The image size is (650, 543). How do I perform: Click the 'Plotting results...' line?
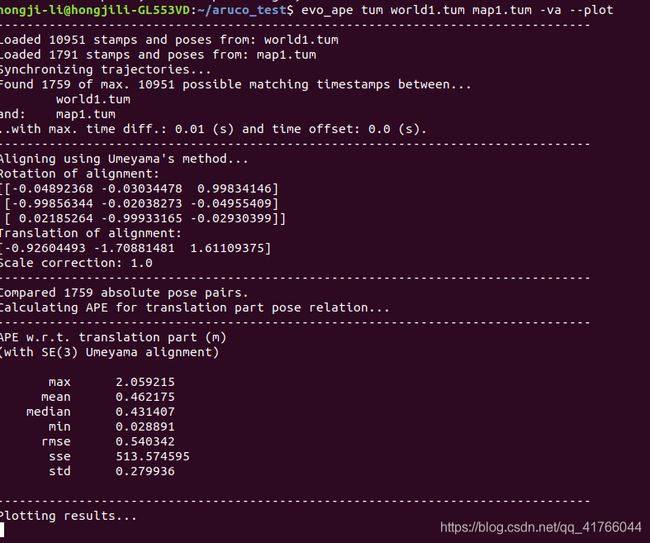(68, 516)
